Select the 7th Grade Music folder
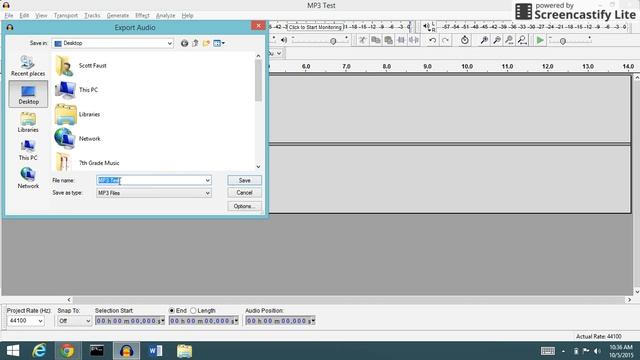The image size is (640, 360). point(87,162)
